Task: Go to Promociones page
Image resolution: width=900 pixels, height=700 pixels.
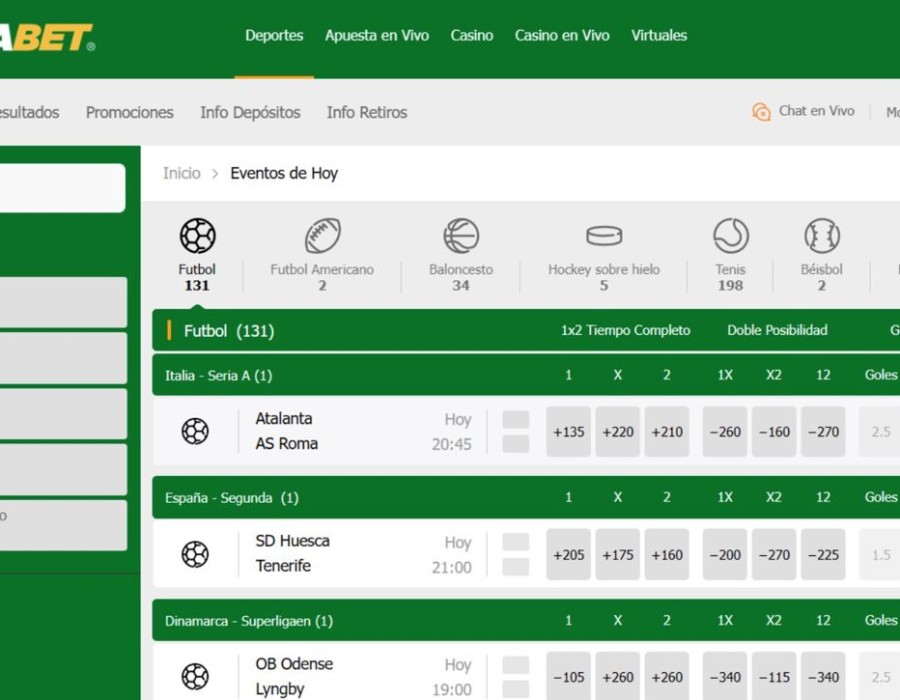Action: pyautogui.click(x=129, y=113)
